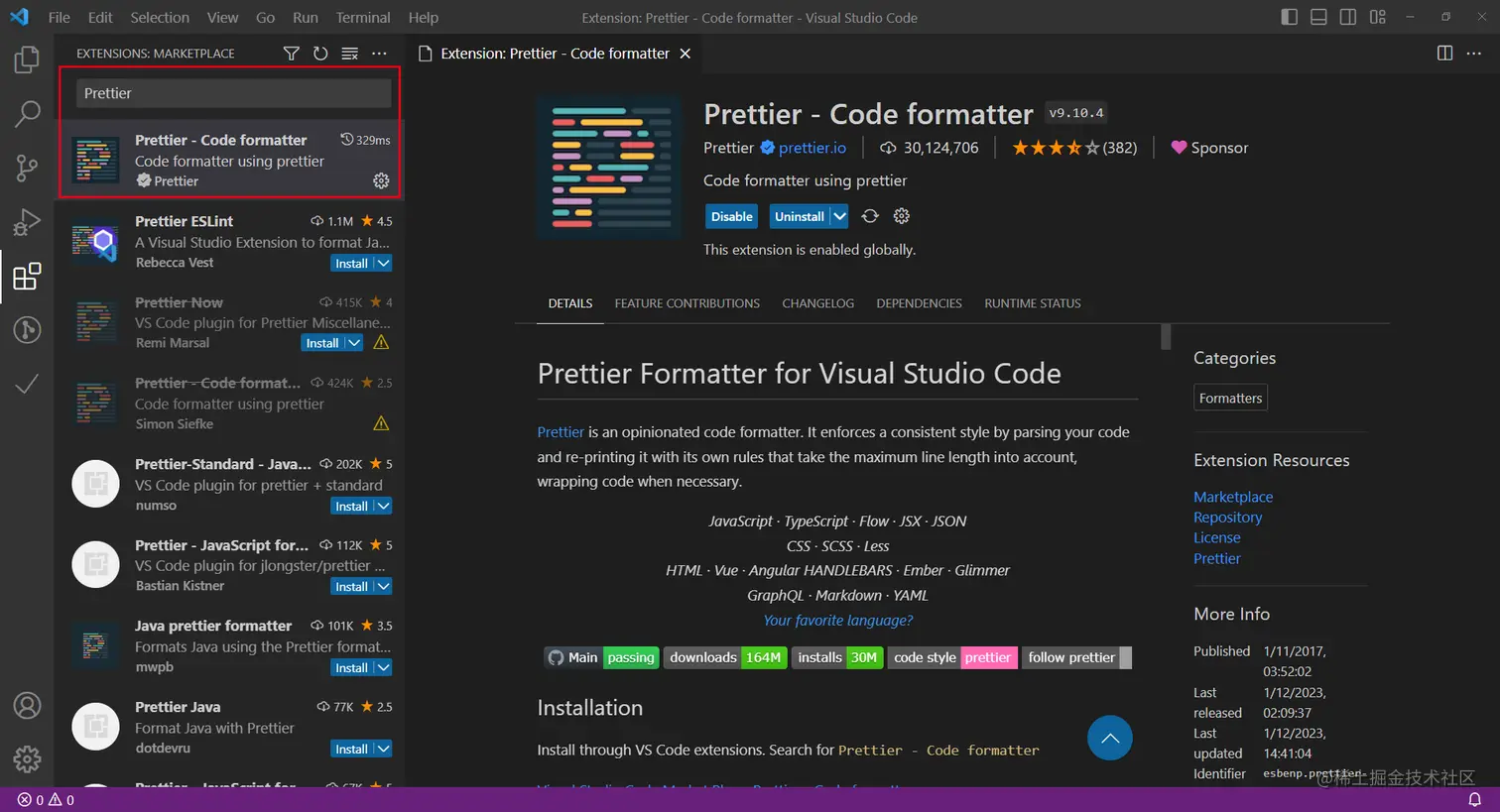Toggle the bottom panel visibility
The width and height of the screenshot is (1500, 812).
point(1318,17)
